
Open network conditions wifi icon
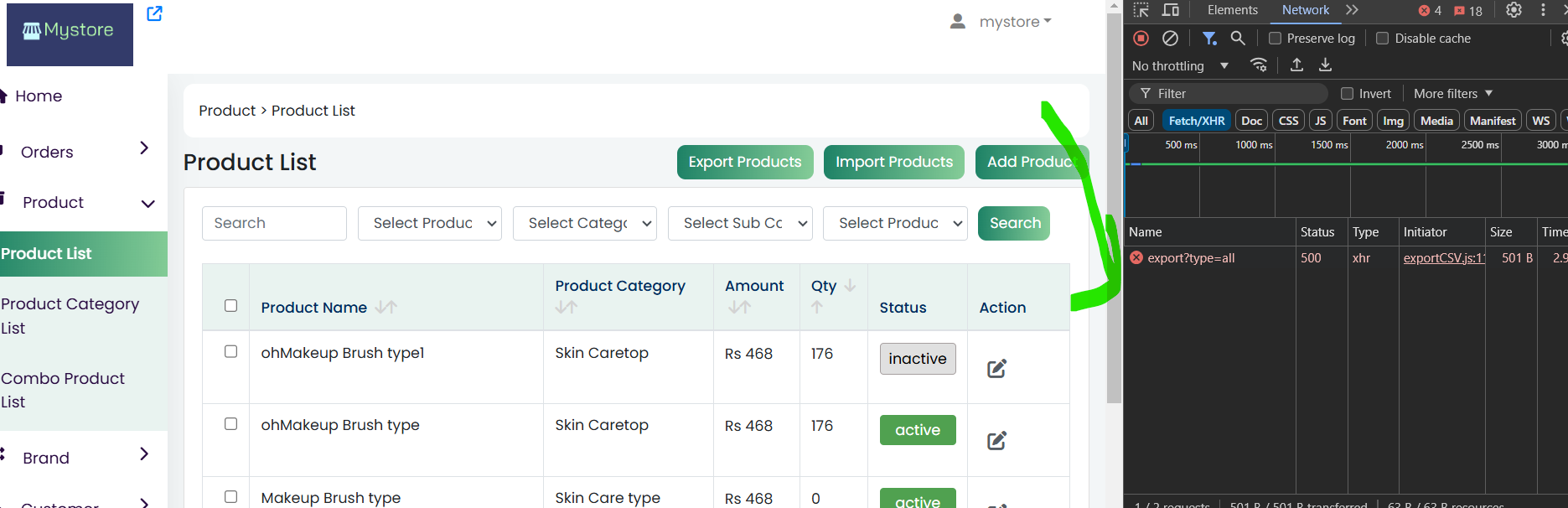[x=1259, y=65]
